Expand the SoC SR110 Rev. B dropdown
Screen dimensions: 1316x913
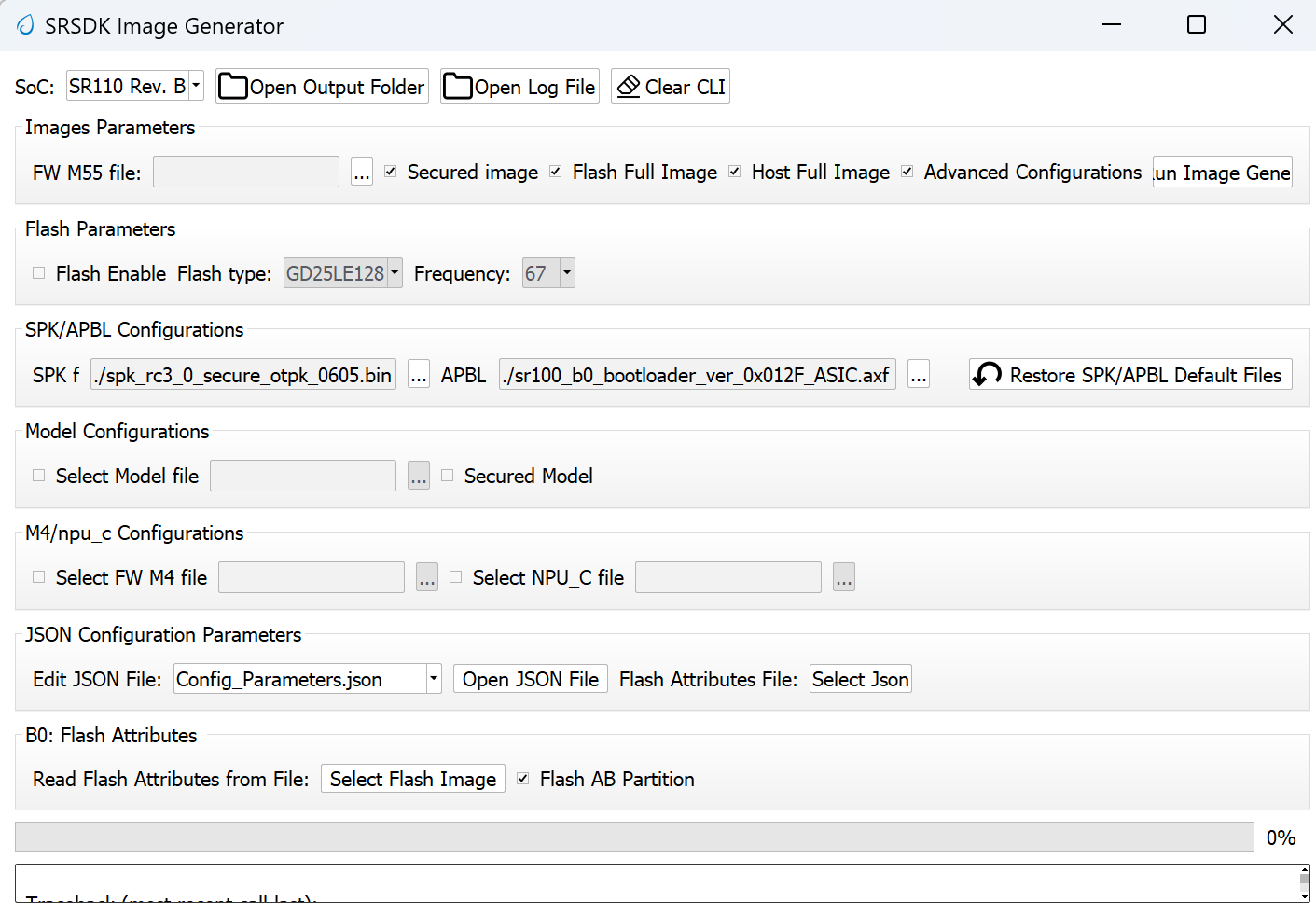tap(196, 86)
